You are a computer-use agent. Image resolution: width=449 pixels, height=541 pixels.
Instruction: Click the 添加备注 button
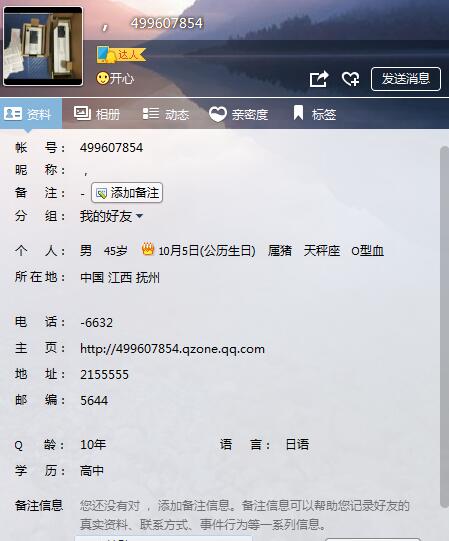(127, 193)
